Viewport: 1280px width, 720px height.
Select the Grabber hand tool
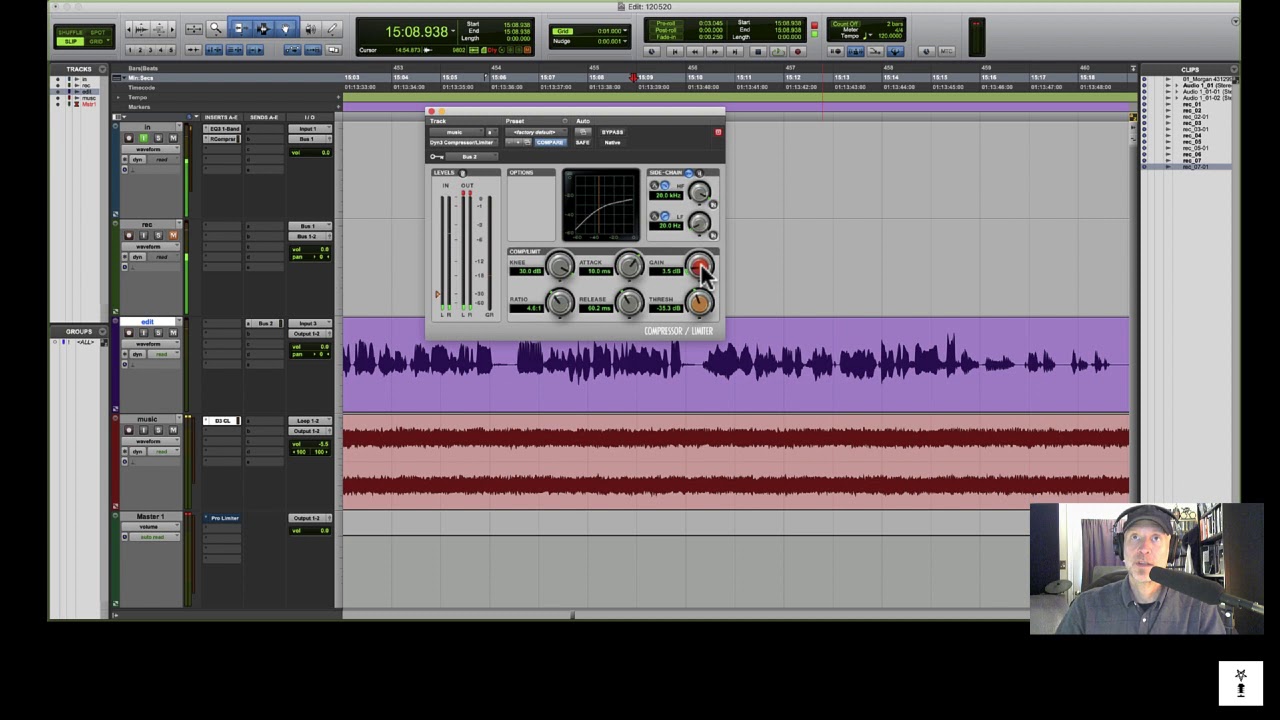(x=285, y=29)
